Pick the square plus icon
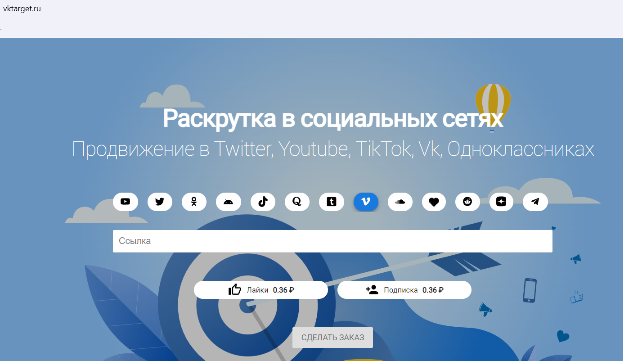 click(501, 202)
